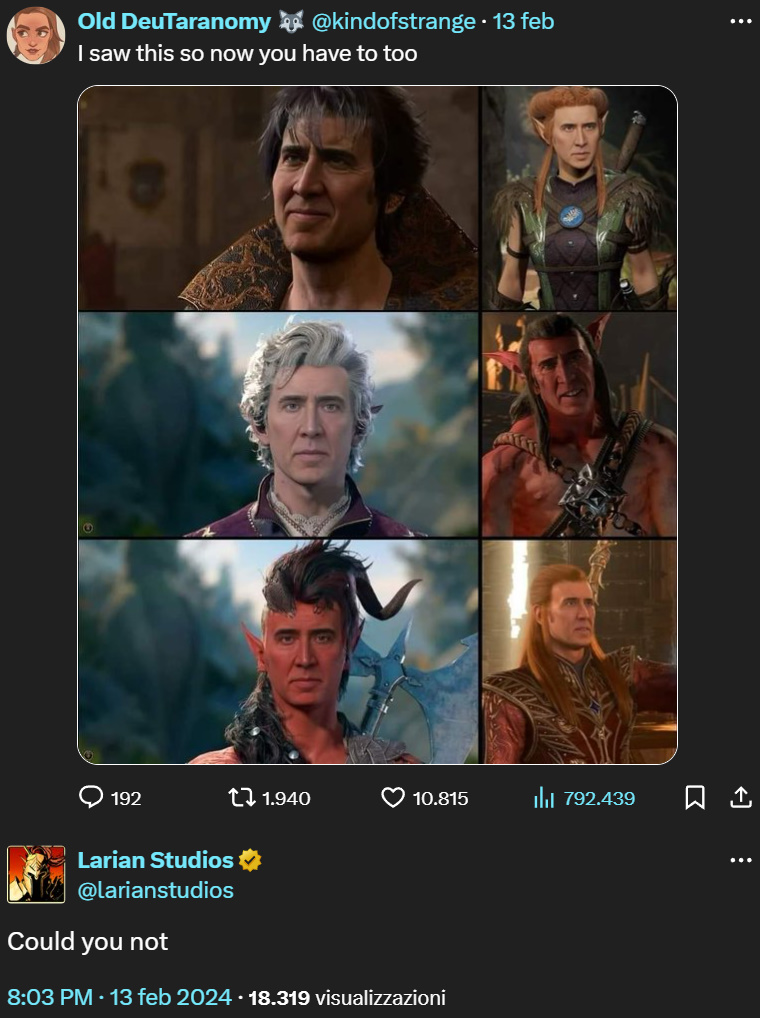Open the post view analytics icon

coord(544,797)
